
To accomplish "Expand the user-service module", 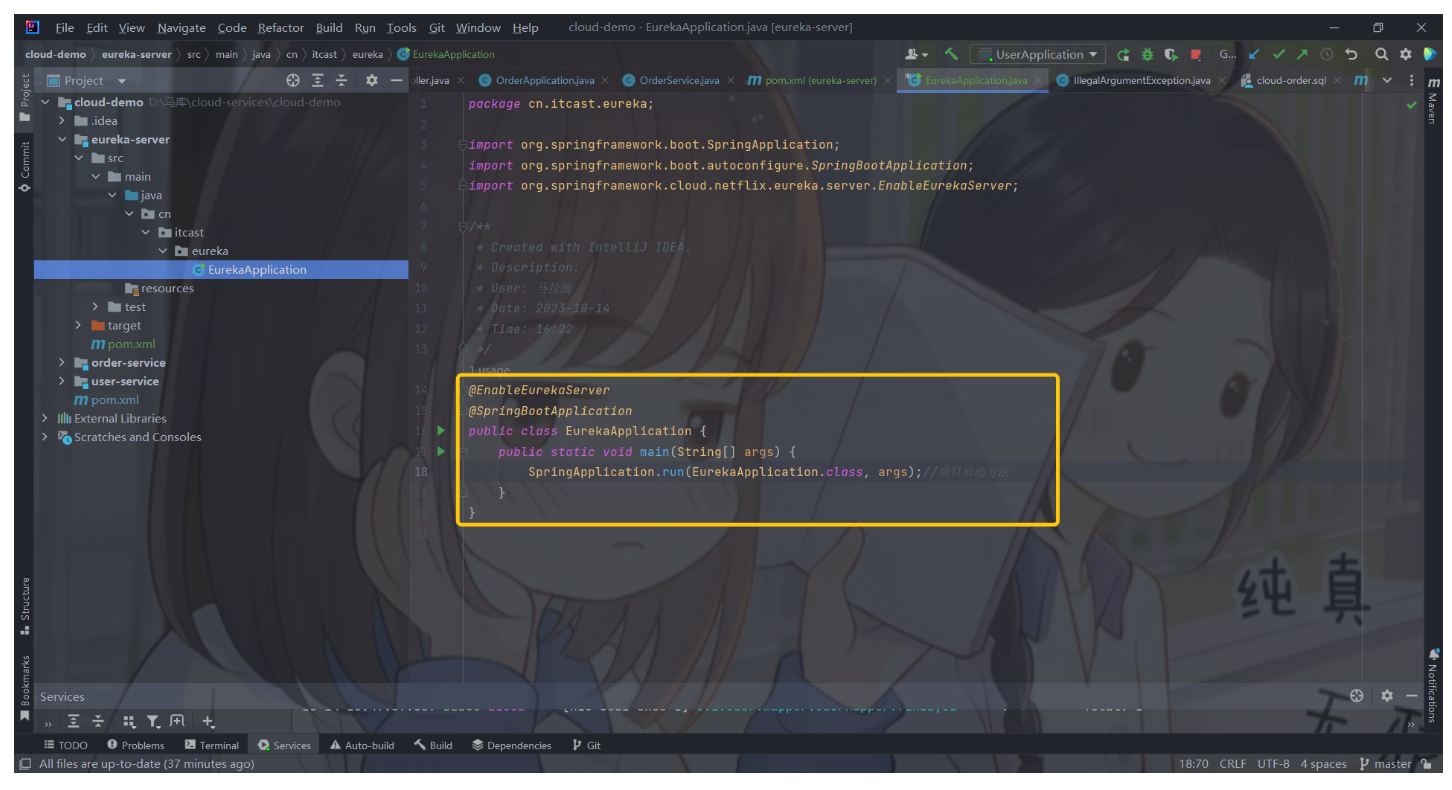I will (x=62, y=381).
